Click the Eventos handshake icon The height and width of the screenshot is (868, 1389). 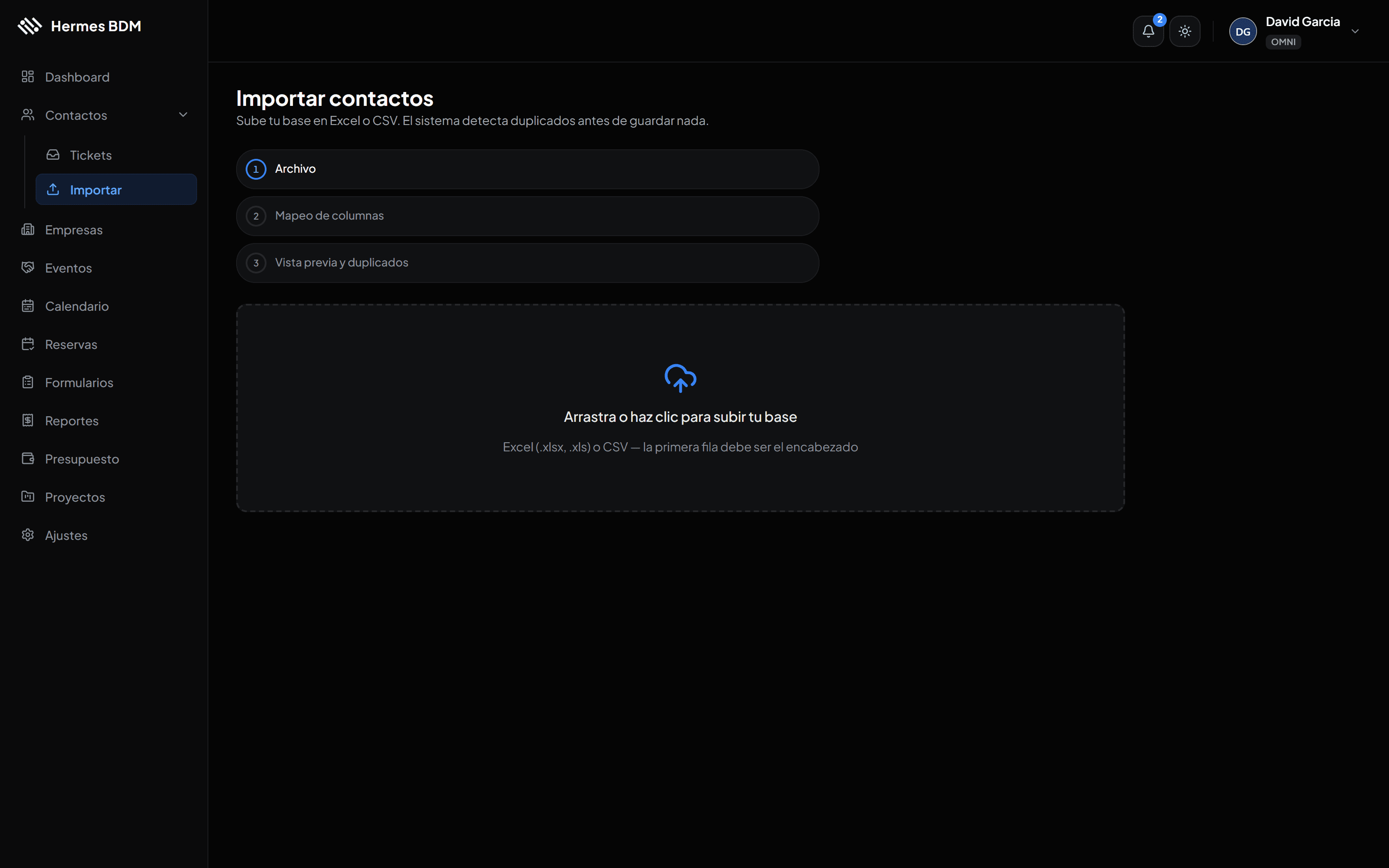27,267
